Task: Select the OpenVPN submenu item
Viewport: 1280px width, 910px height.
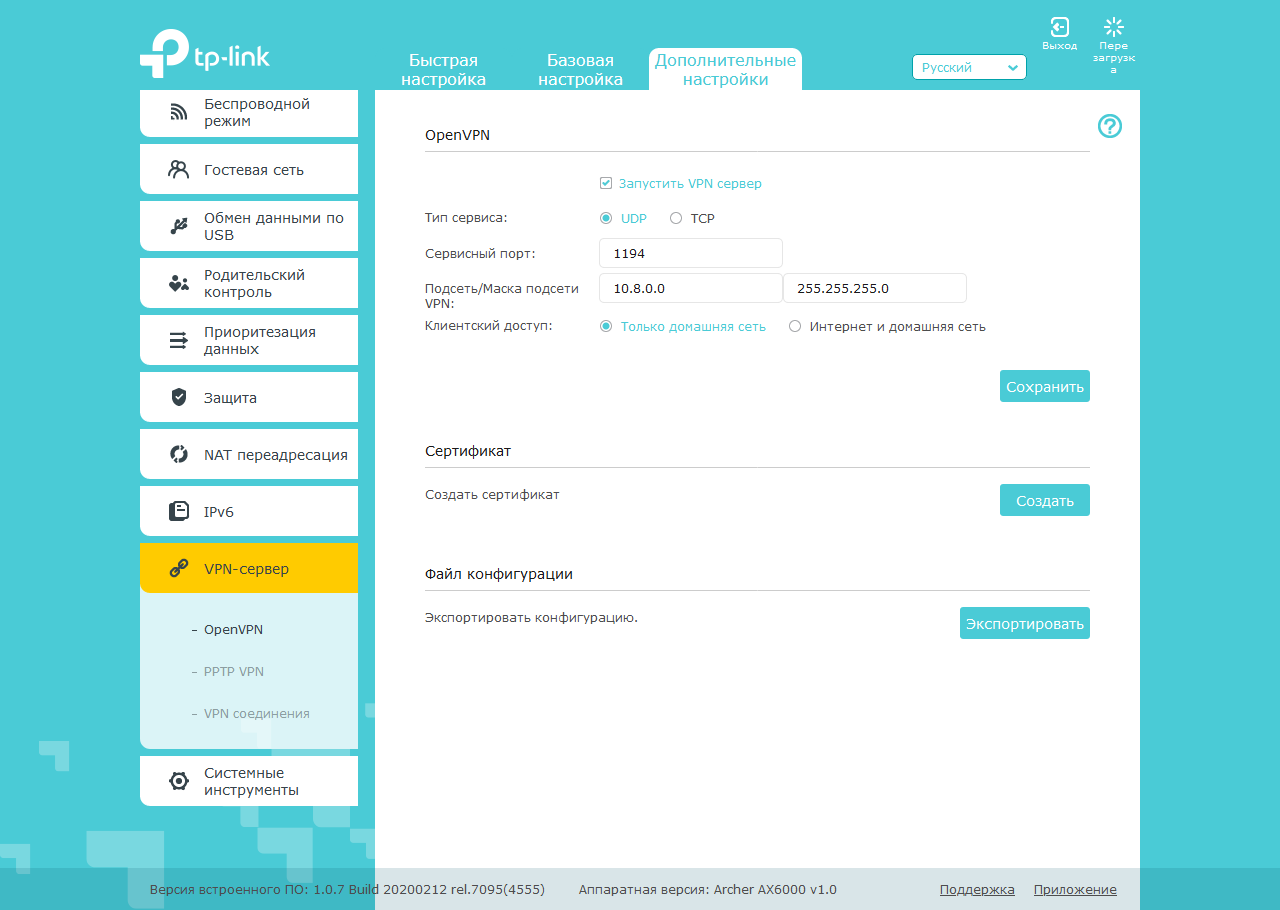Action: 233,629
